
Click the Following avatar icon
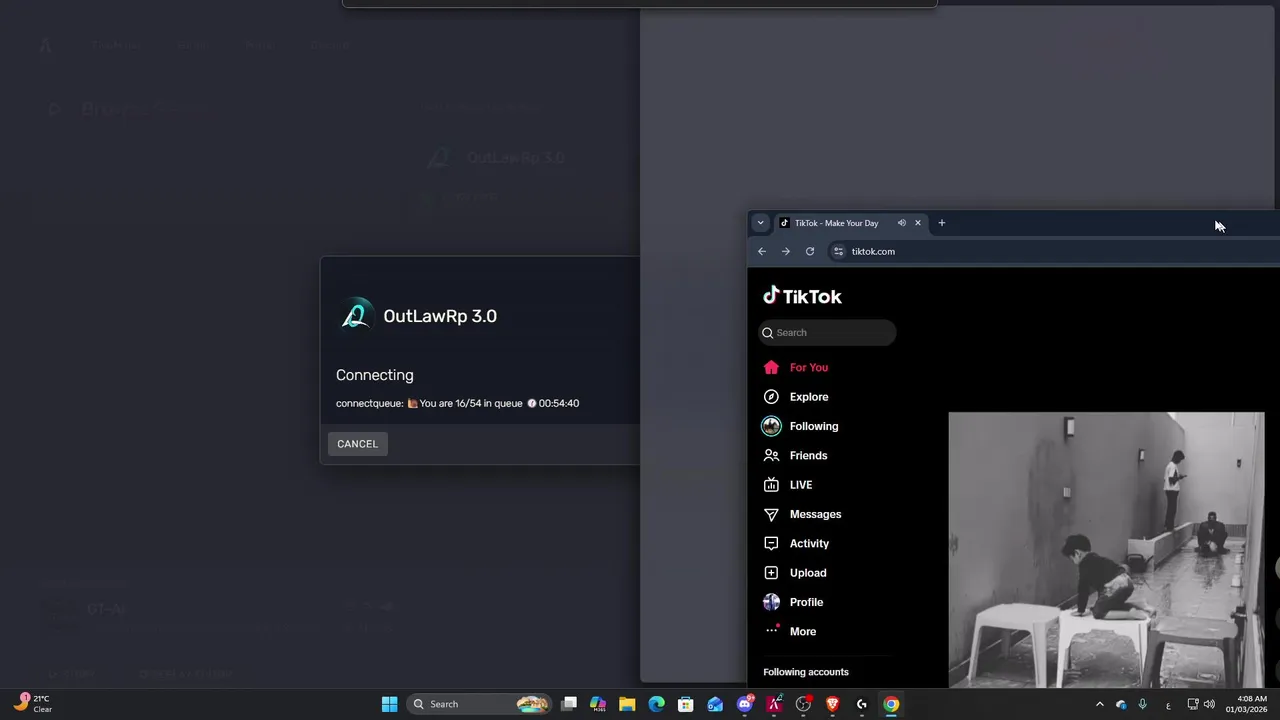tap(771, 426)
